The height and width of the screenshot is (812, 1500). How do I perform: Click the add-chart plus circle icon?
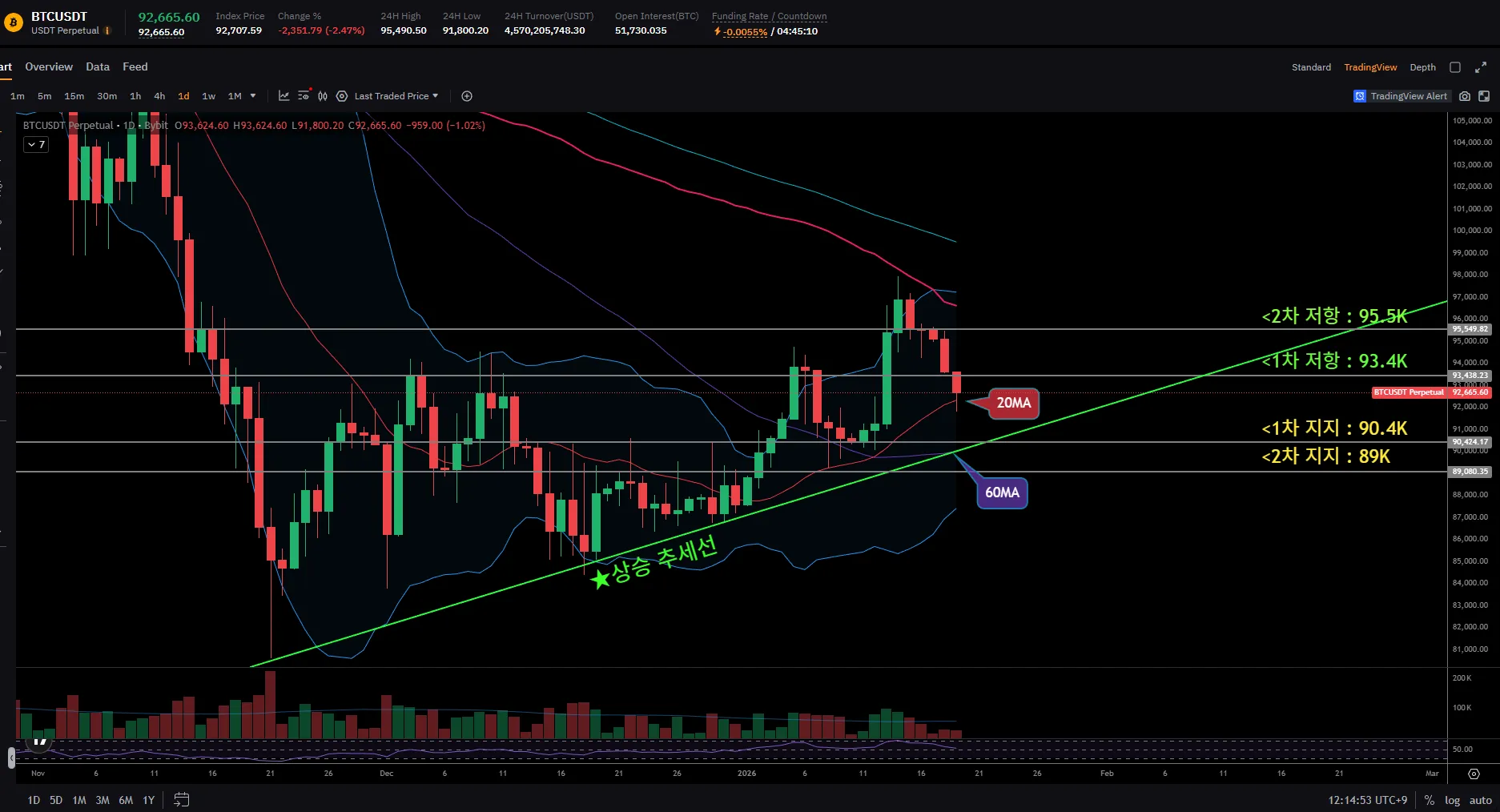coord(467,96)
